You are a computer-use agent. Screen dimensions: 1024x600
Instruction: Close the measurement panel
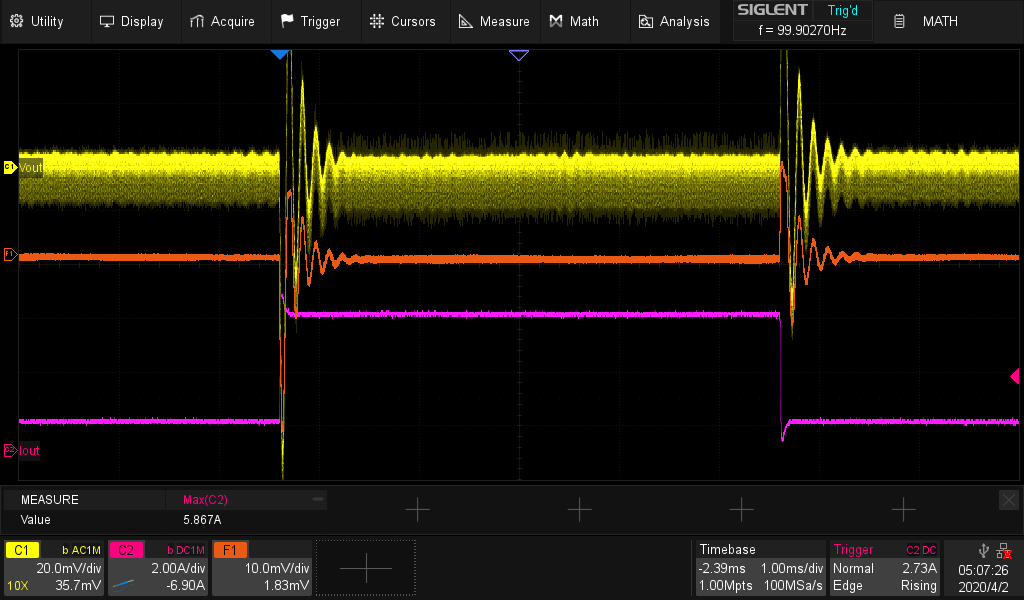1009,499
